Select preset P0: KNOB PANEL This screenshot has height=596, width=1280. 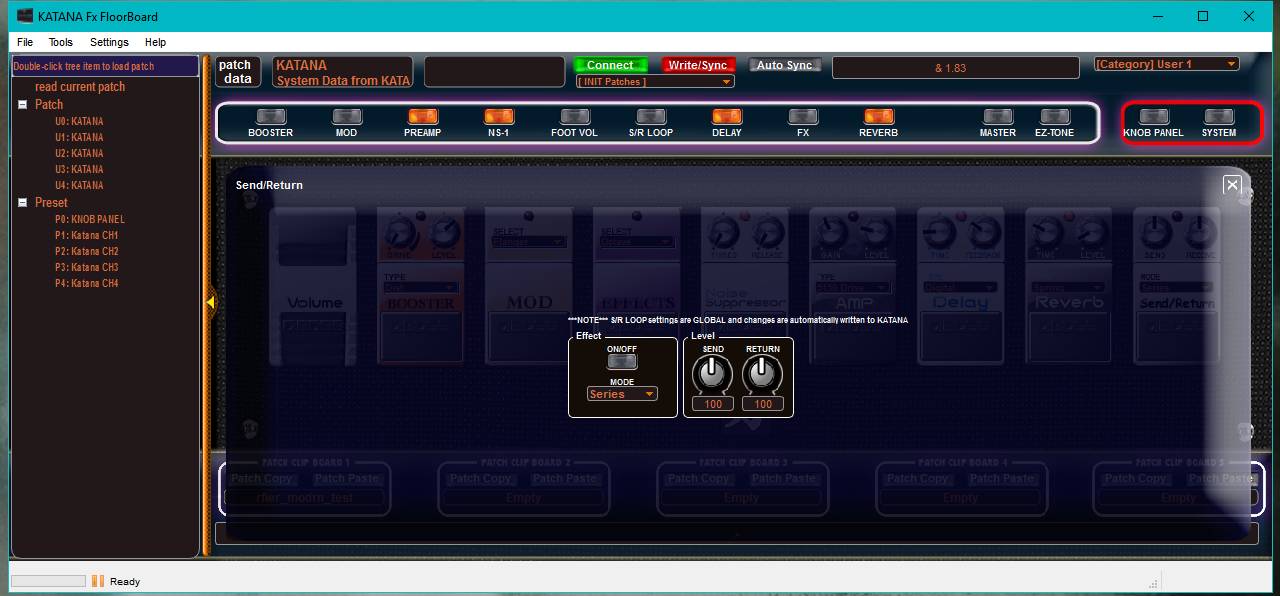pyautogui.click(x=90, y=219)
